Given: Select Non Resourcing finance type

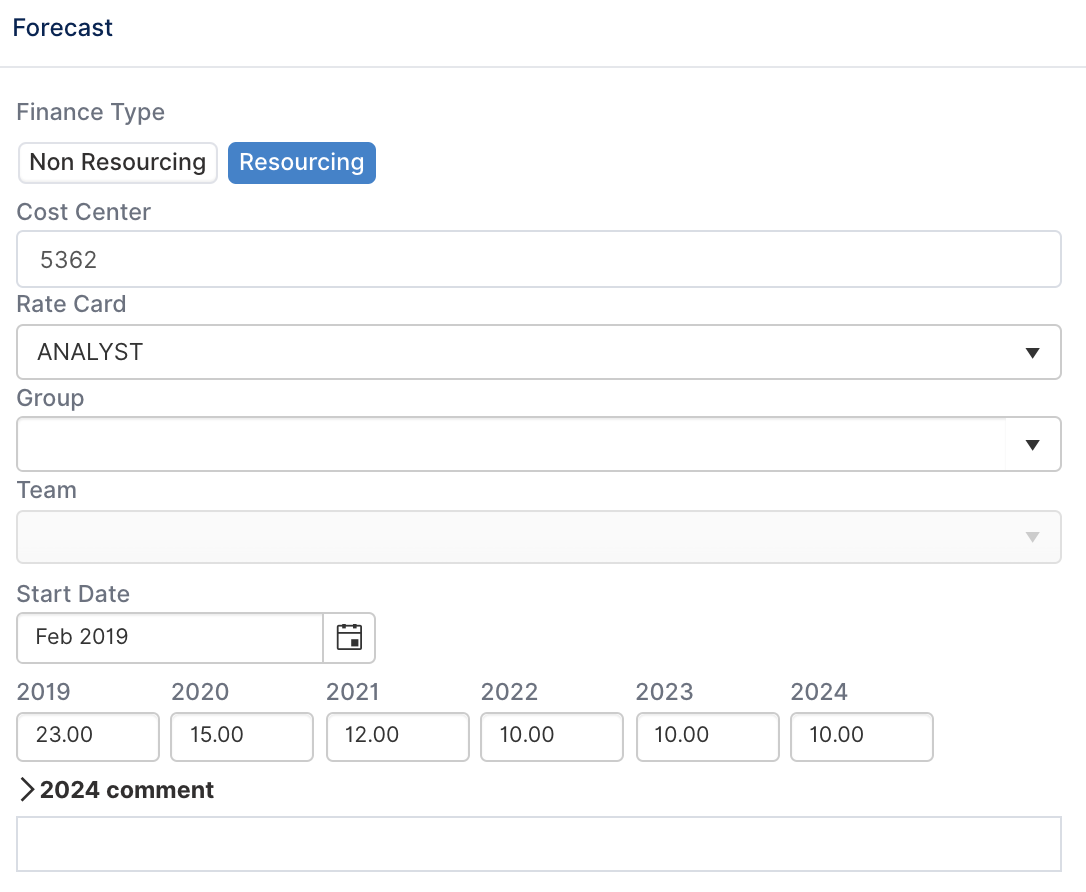Looking at the screenshot, I should point(118,163).
